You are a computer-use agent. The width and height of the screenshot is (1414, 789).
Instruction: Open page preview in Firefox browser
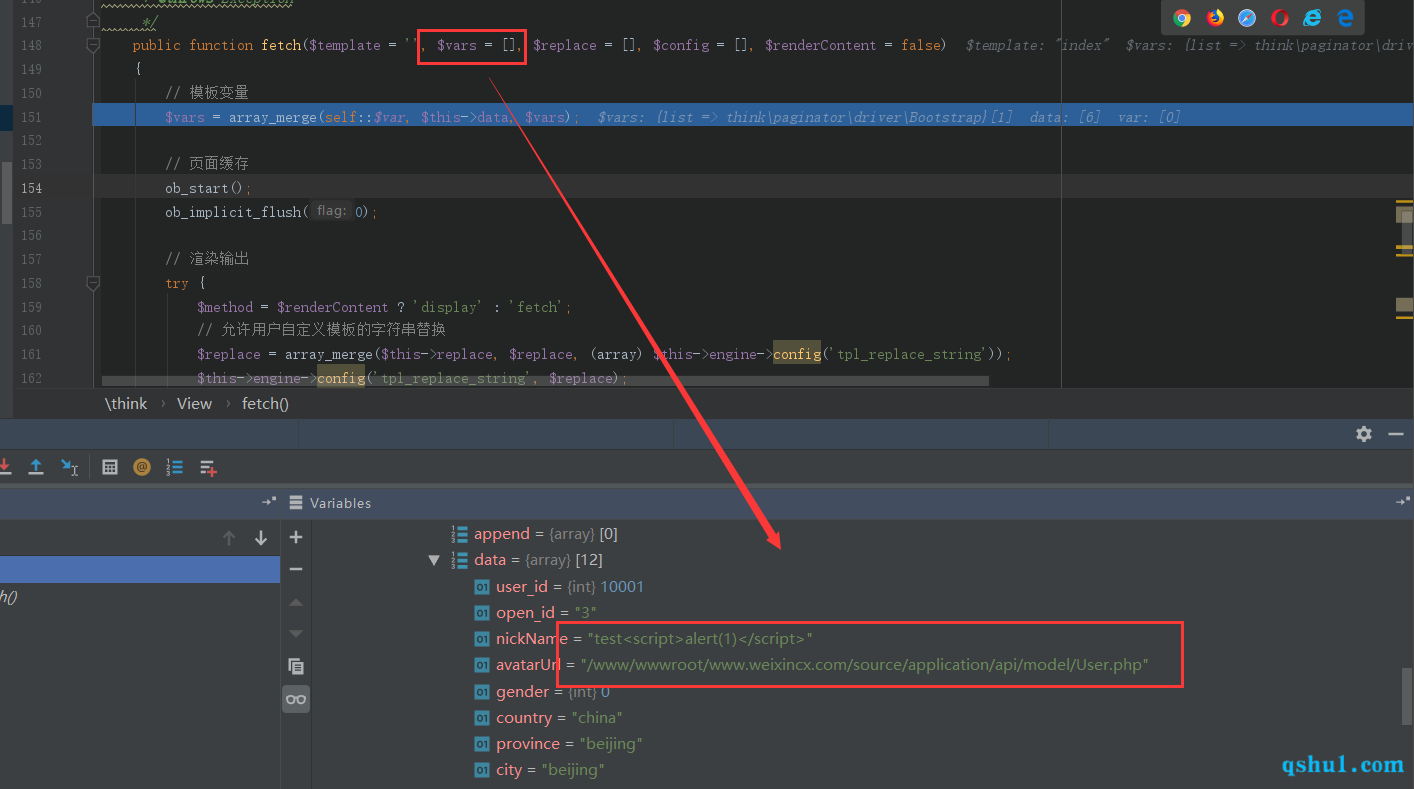[1215, 18]
